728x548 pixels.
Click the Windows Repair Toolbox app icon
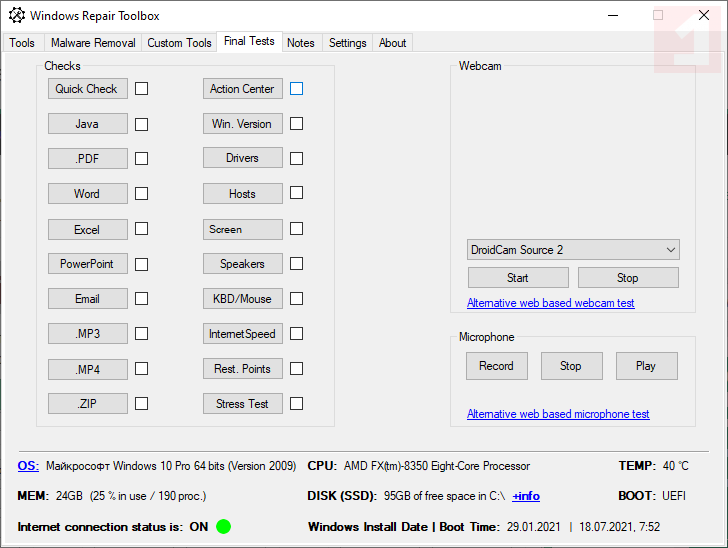[17, 15]
